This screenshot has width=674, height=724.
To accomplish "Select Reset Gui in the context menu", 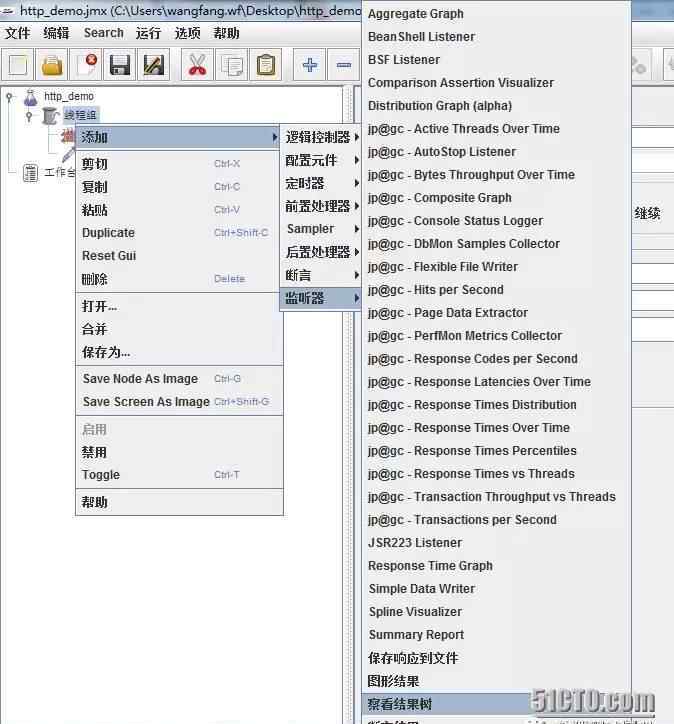I will pyautogui.click(x=179, y=256).
